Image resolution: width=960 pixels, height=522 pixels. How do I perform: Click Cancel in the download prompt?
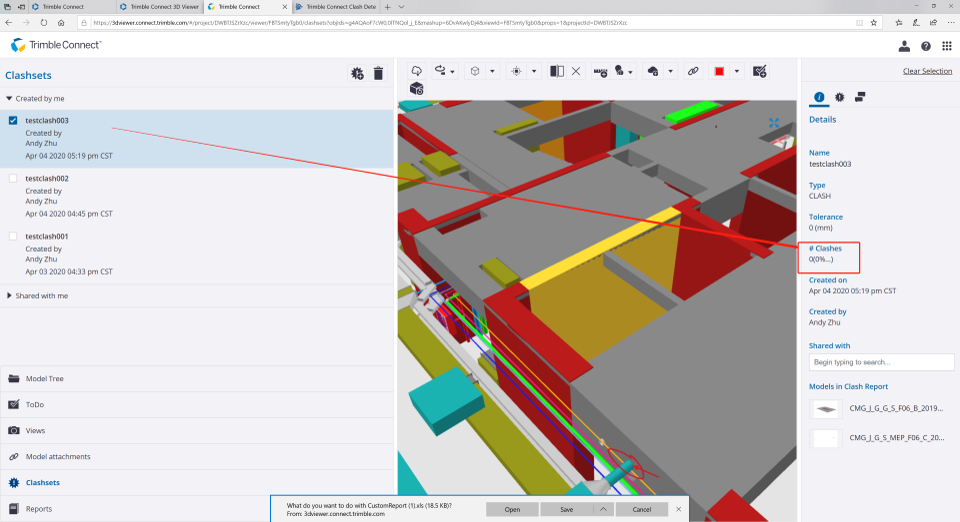coord(642,509)
